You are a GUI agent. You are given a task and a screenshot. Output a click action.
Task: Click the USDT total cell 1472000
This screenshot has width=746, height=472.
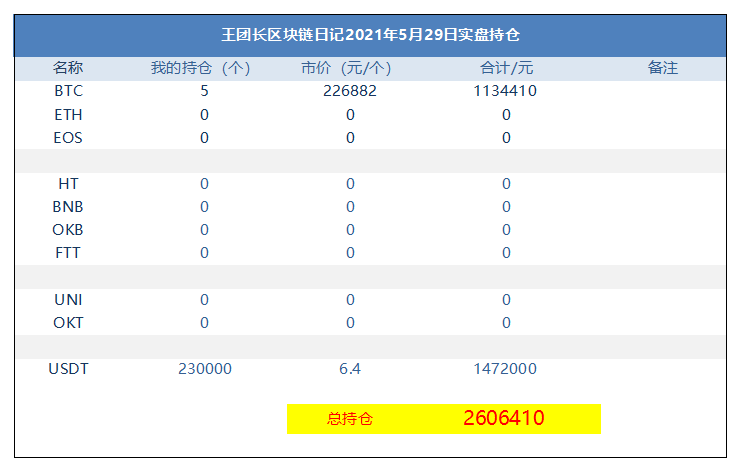tap(505, 369)
